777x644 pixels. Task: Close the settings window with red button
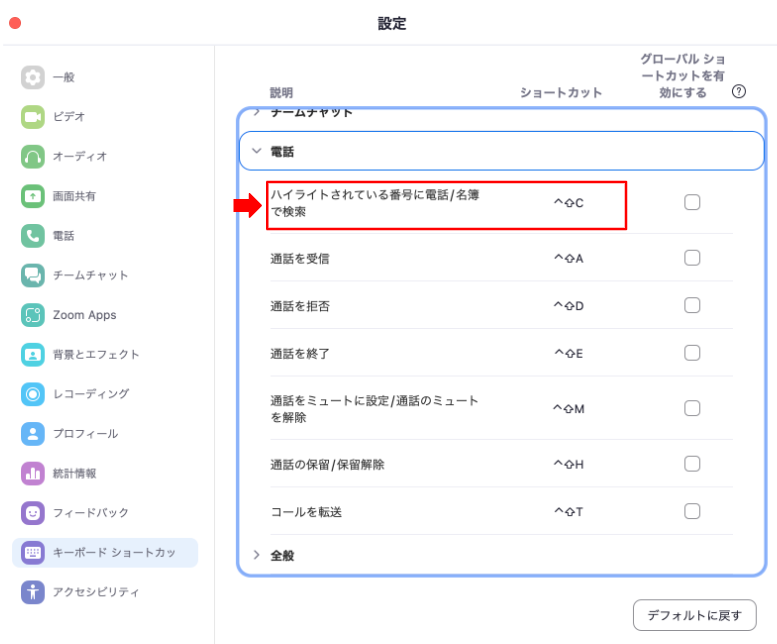pyautogui.click(x=15, y=23)
